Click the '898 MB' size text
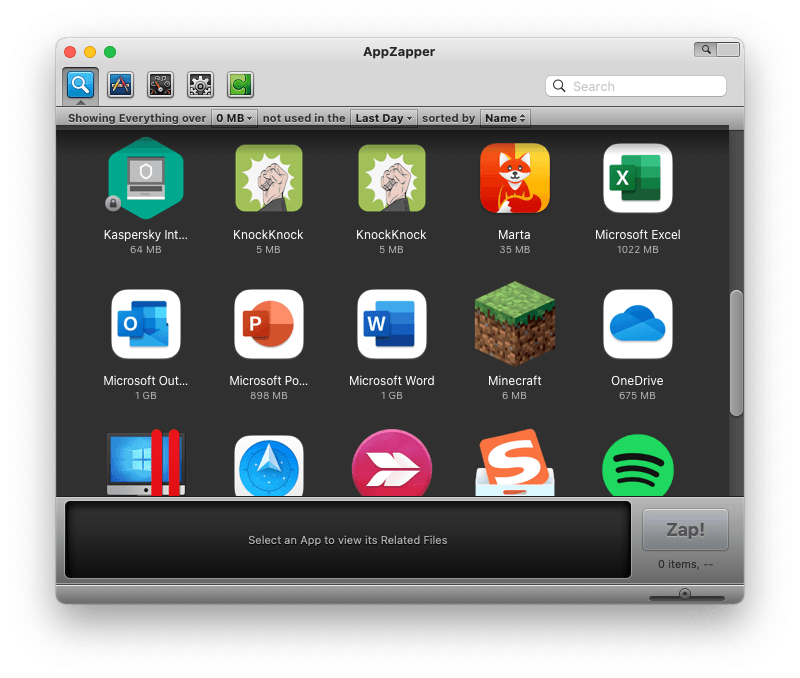The height and width of the screenshot is (678, 800). 268,395
